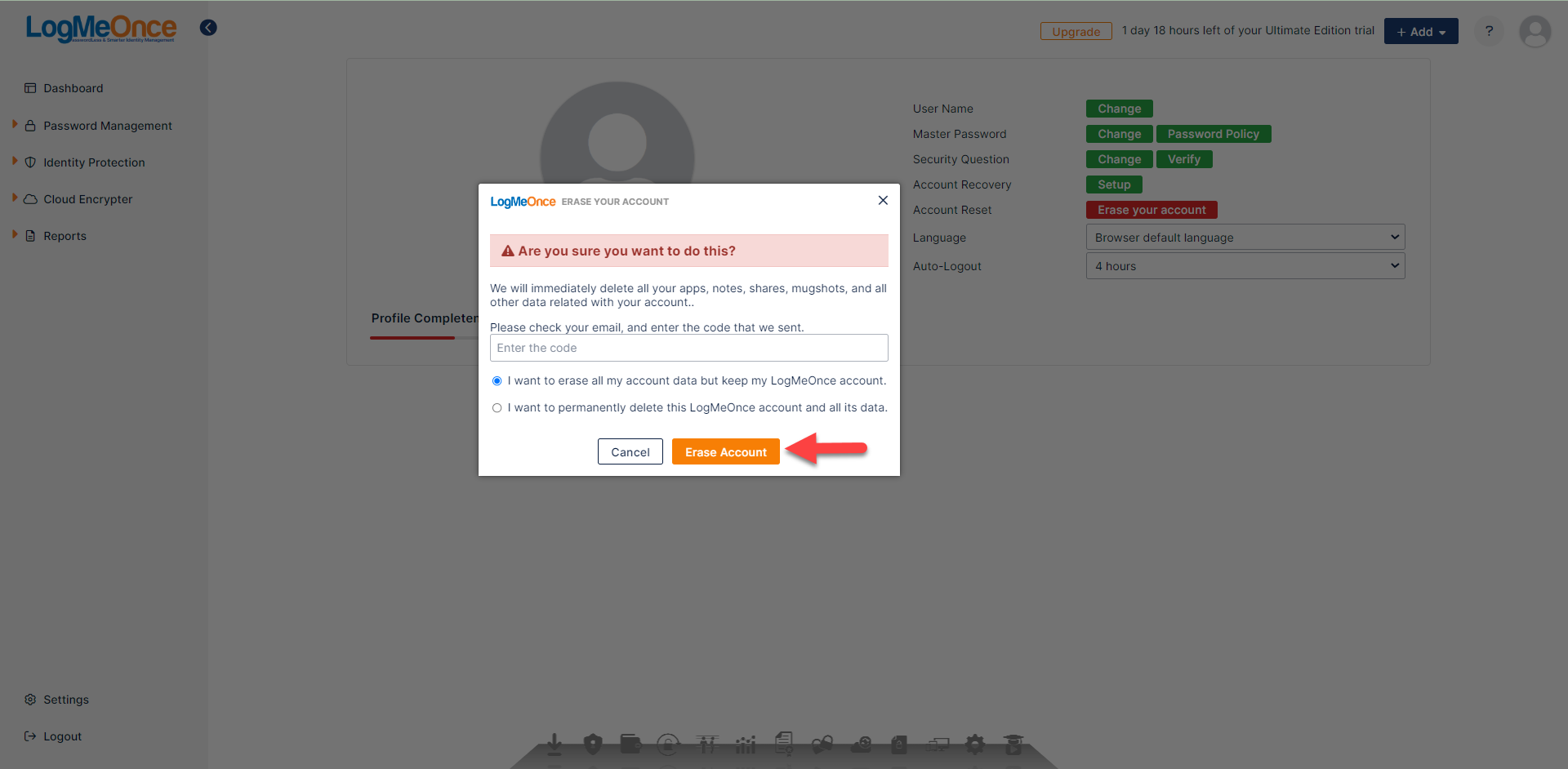Viewport: 1568px width, 769px height.
Task: Click the download icon in bottom dock
Action: click(555, 744)
